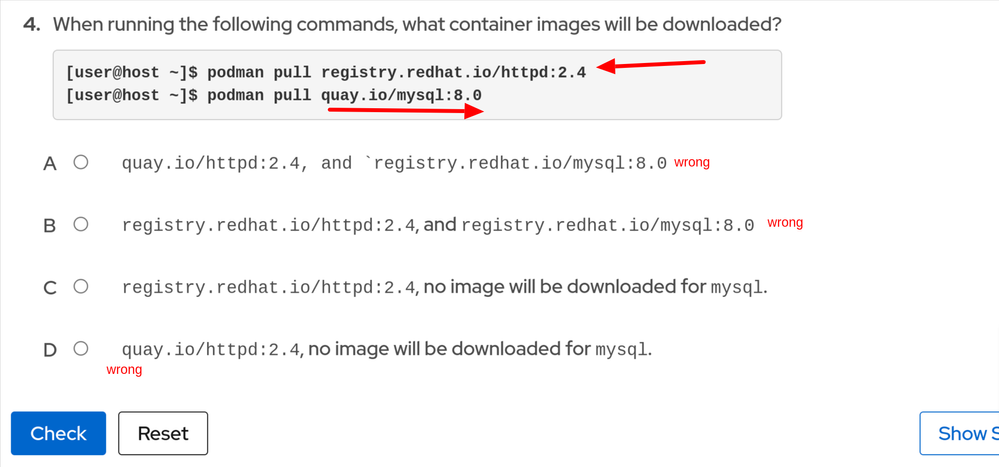The height and width of the screenshot is (467, 999).
Task: Click the answer text starting quay.io/httpd:2.4, and
Action: tap(394, 163)
